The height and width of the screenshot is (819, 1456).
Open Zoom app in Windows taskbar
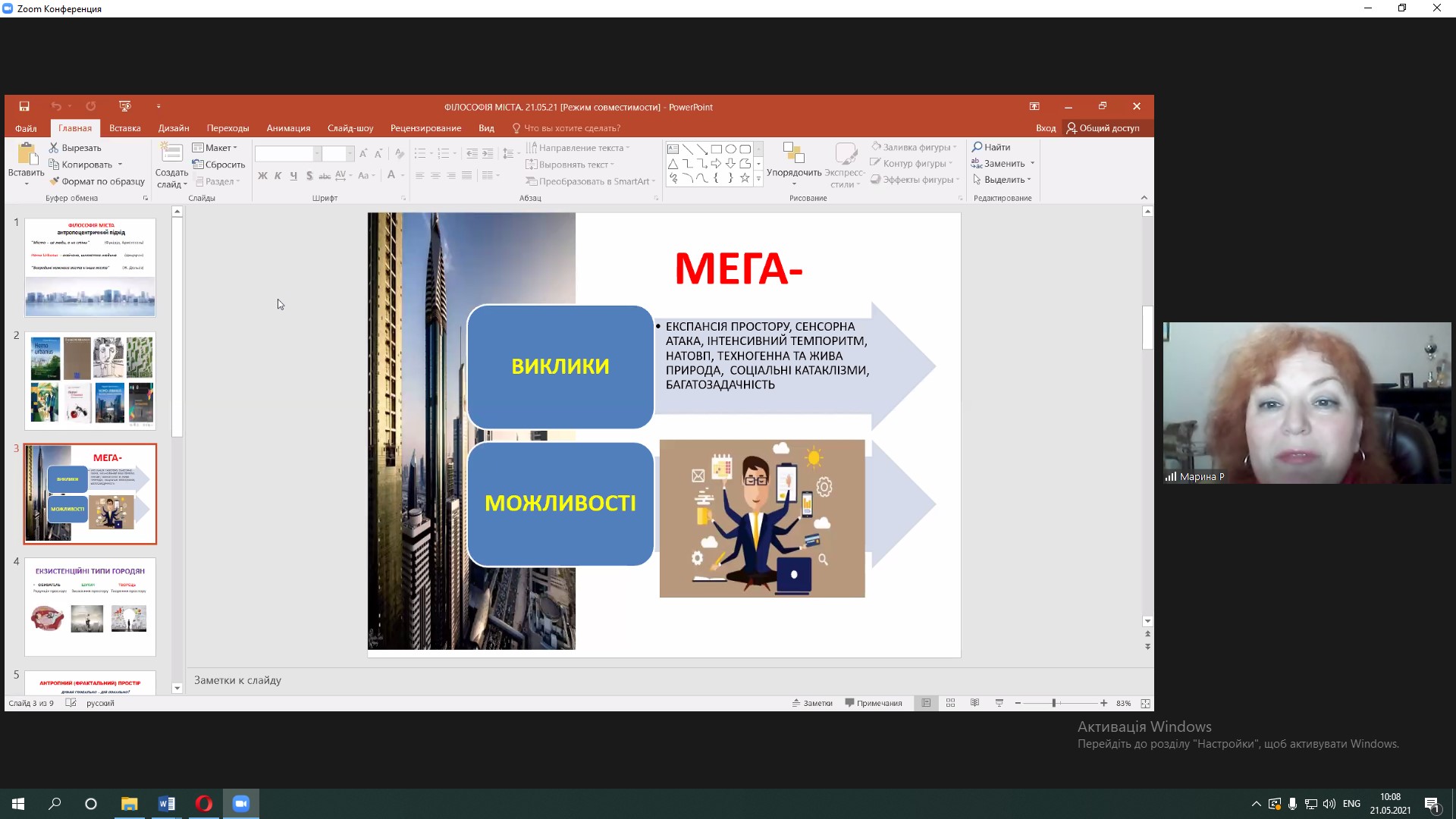tap(241, 804)
